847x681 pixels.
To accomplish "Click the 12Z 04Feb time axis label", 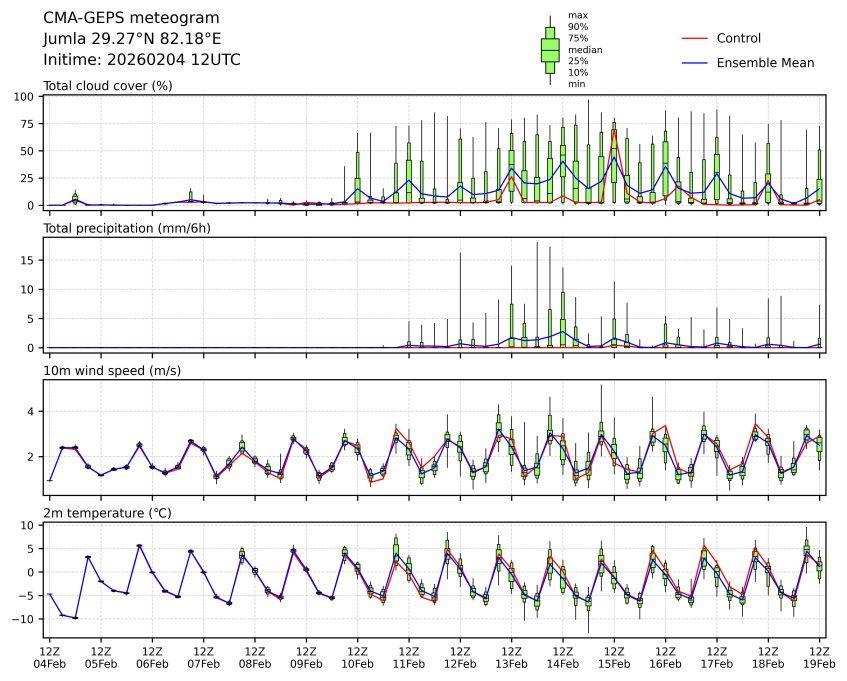I will coord(50,656).
